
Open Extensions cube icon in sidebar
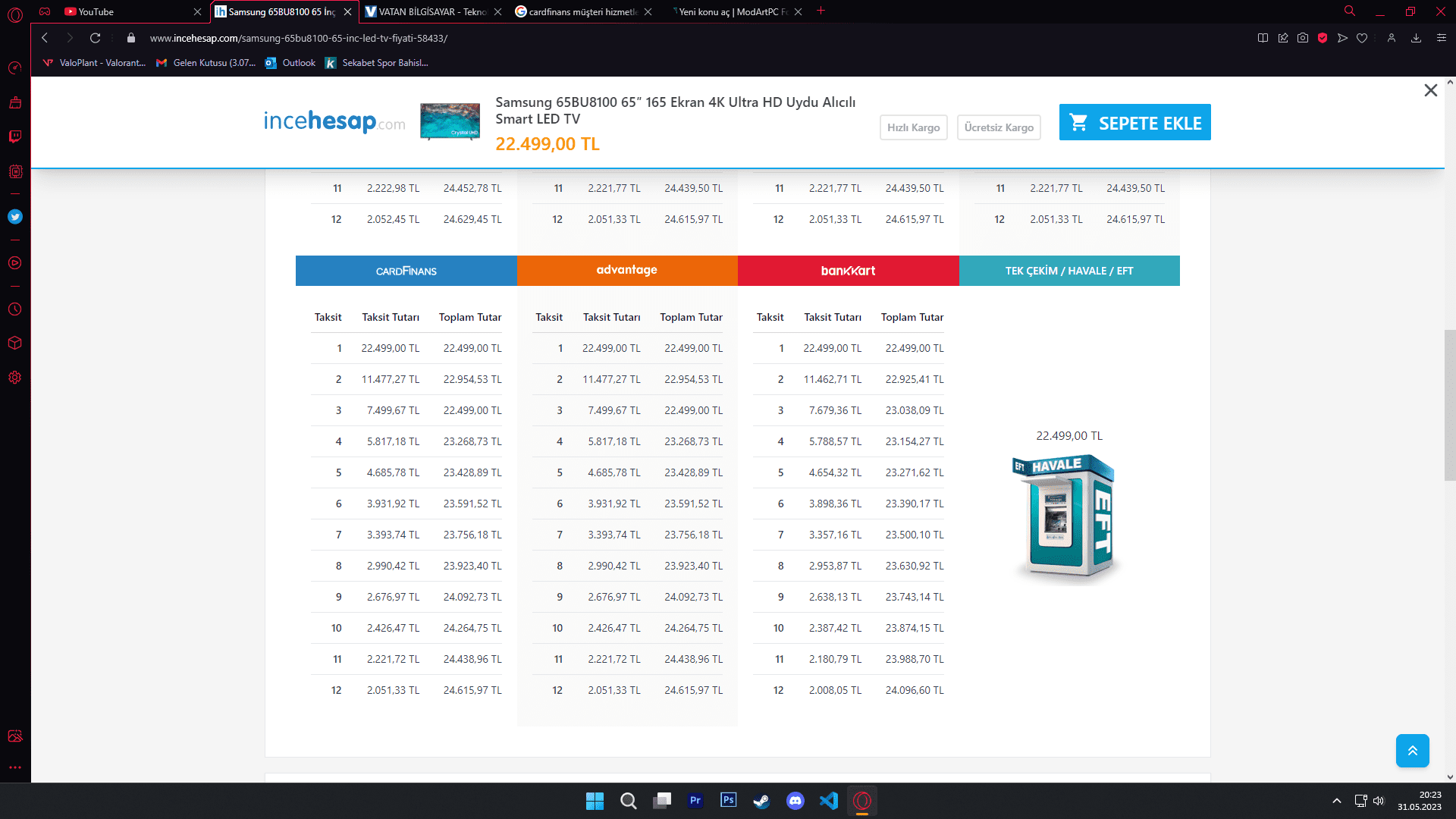[x=15, y=343]
